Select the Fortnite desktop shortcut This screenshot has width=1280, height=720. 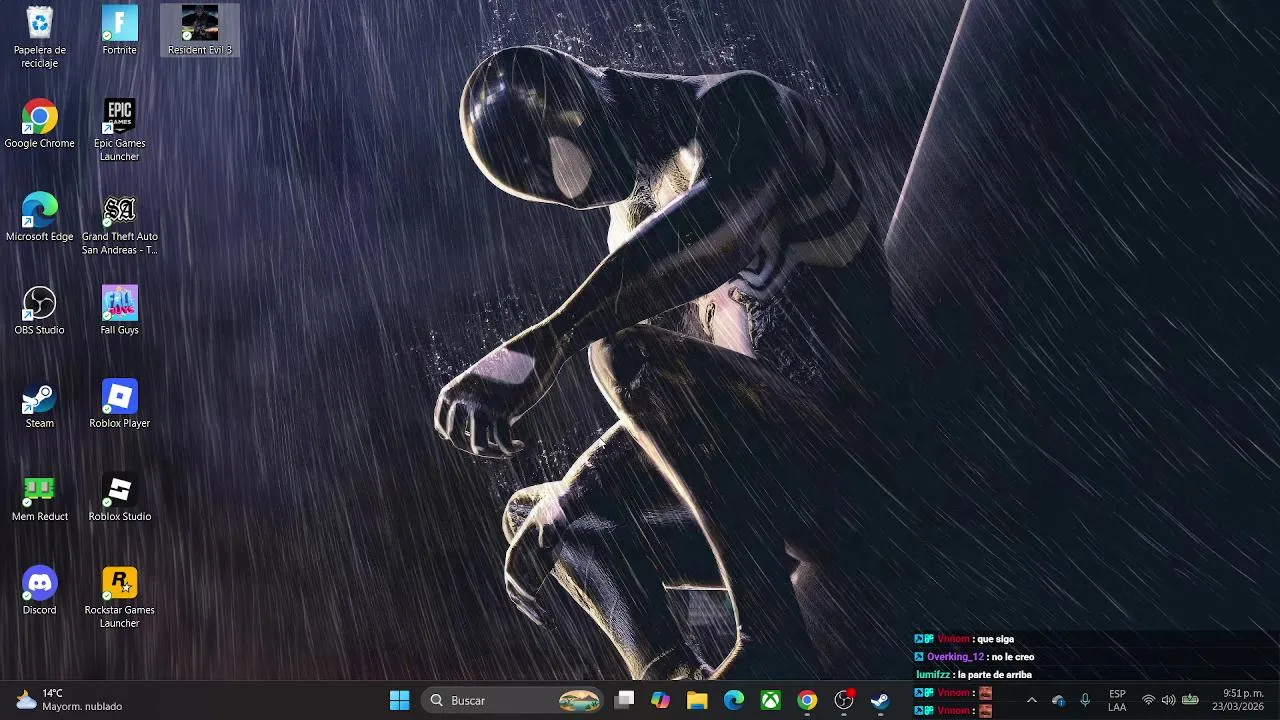(119, 31)
